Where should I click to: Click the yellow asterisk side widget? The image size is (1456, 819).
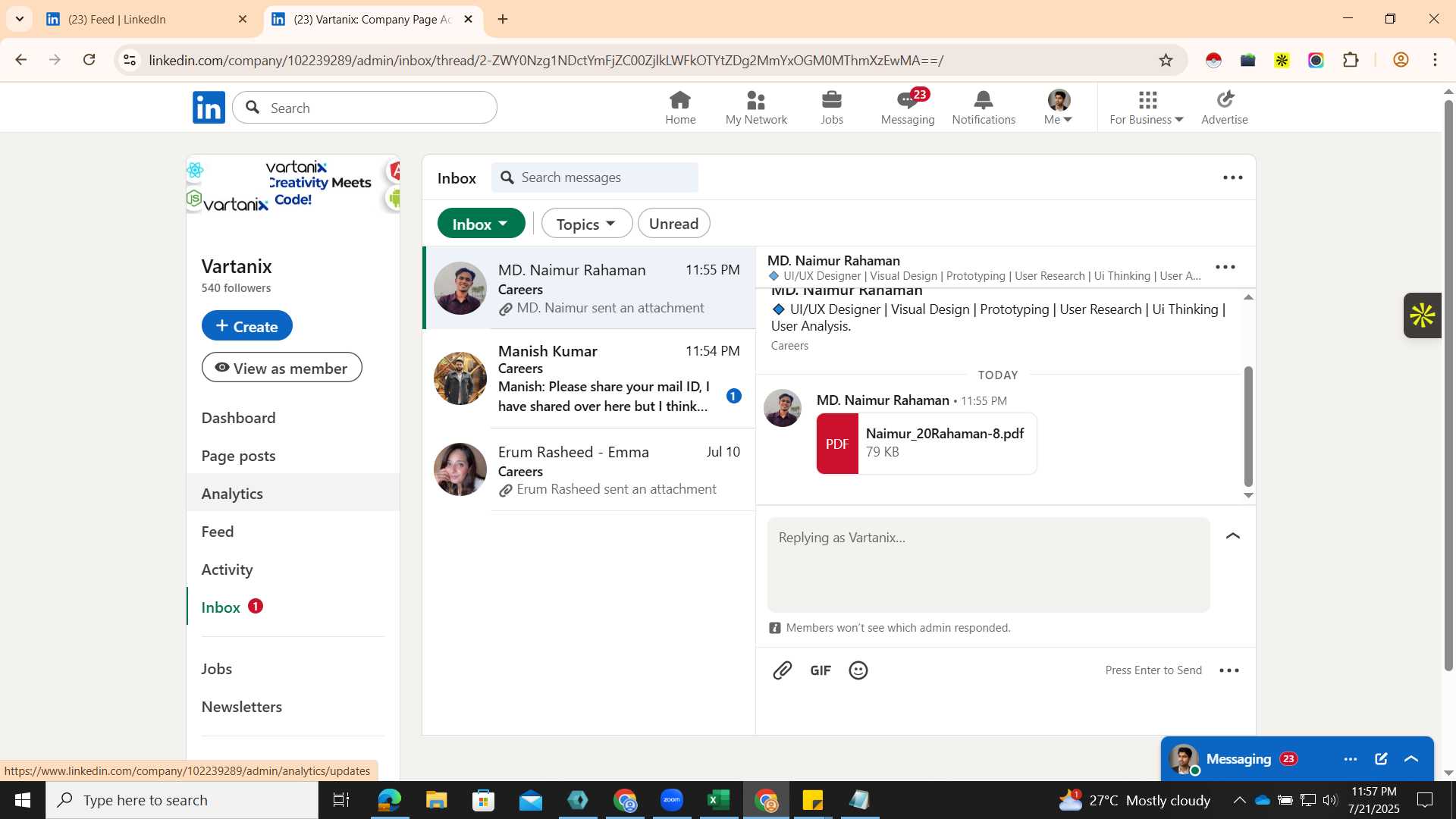[x=1423, y=315]
